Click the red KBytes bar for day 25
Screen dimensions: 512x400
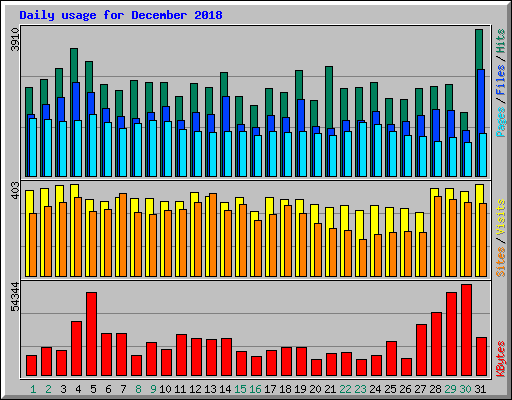coord(392,359)
